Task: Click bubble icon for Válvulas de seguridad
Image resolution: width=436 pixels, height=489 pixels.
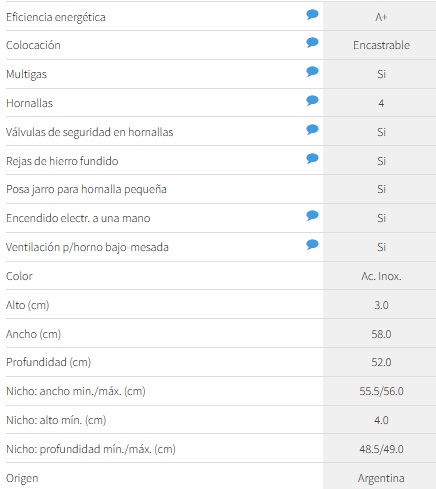Action: tap(312, 130)
